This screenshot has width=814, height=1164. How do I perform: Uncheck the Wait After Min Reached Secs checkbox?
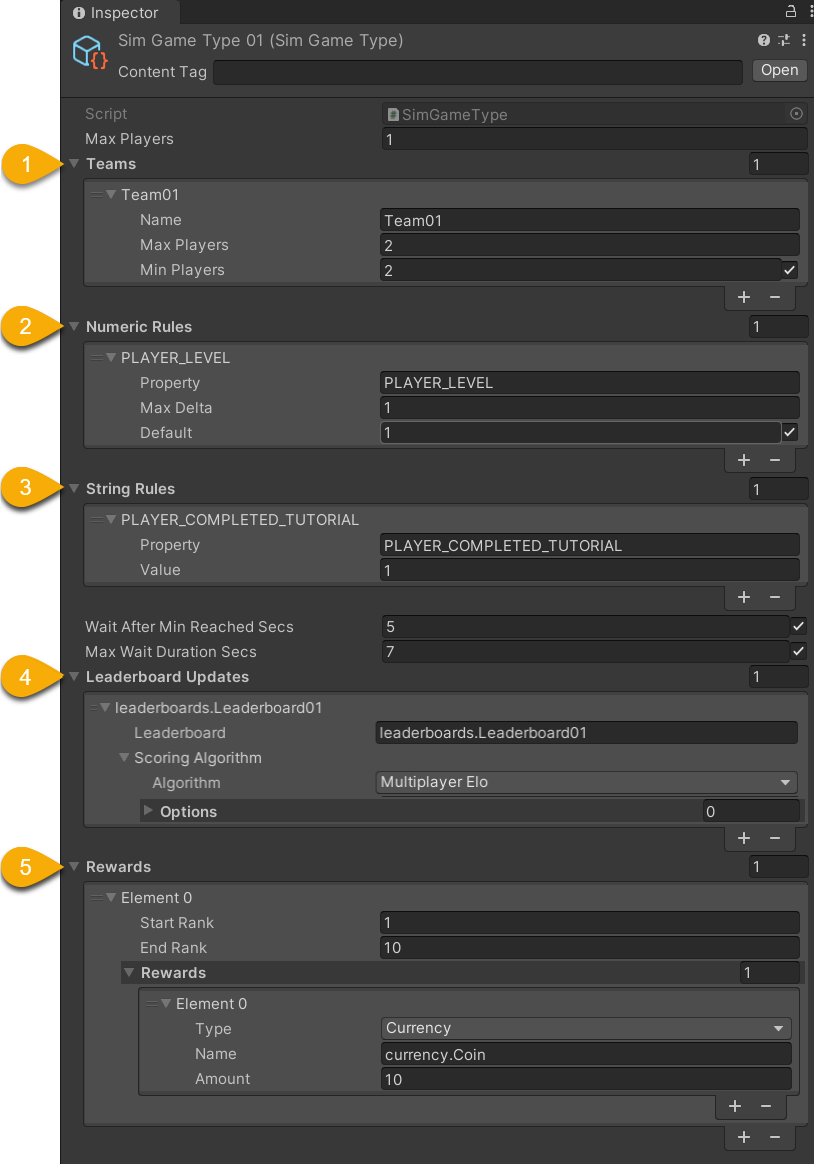tap(798, 627)
